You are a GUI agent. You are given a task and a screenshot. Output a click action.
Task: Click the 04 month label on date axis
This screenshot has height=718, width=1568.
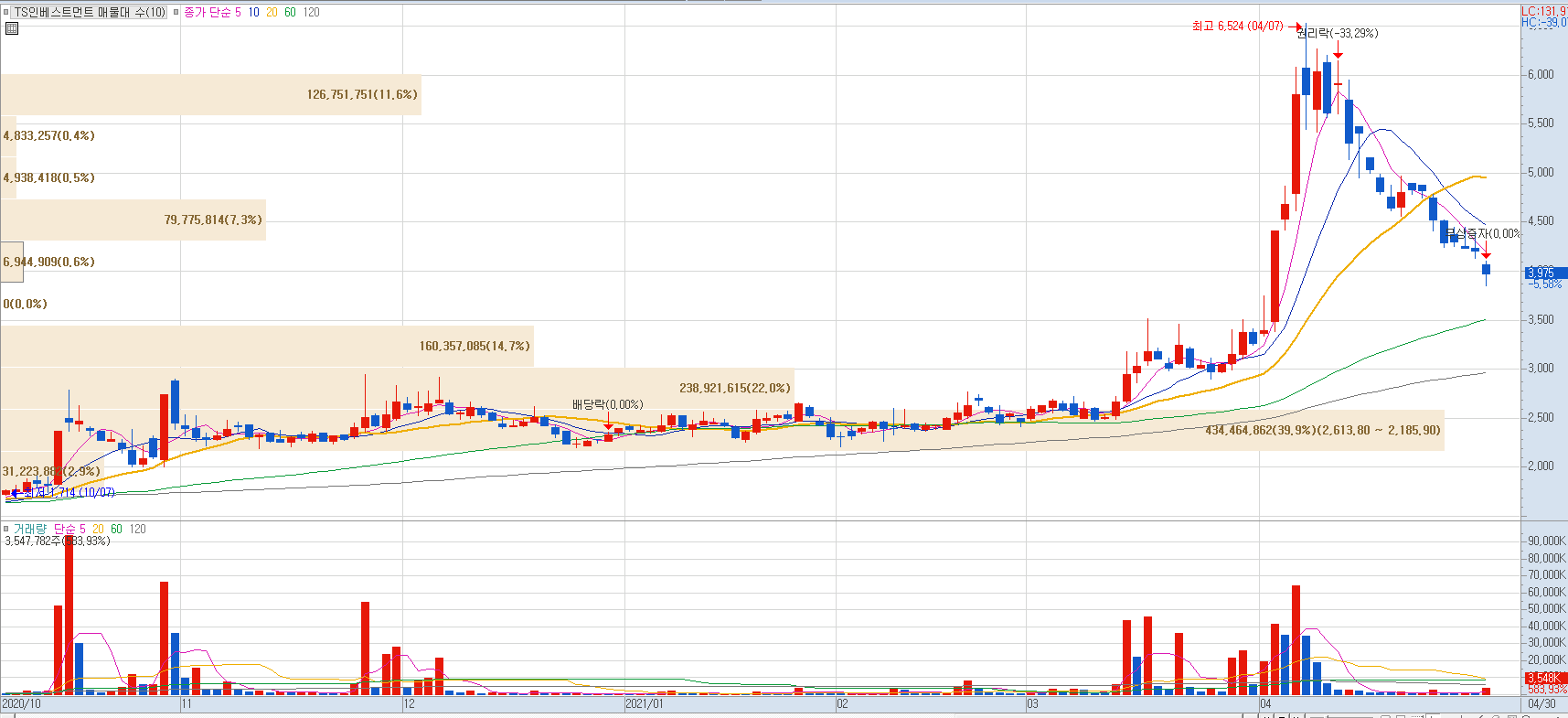point(1265,703)
